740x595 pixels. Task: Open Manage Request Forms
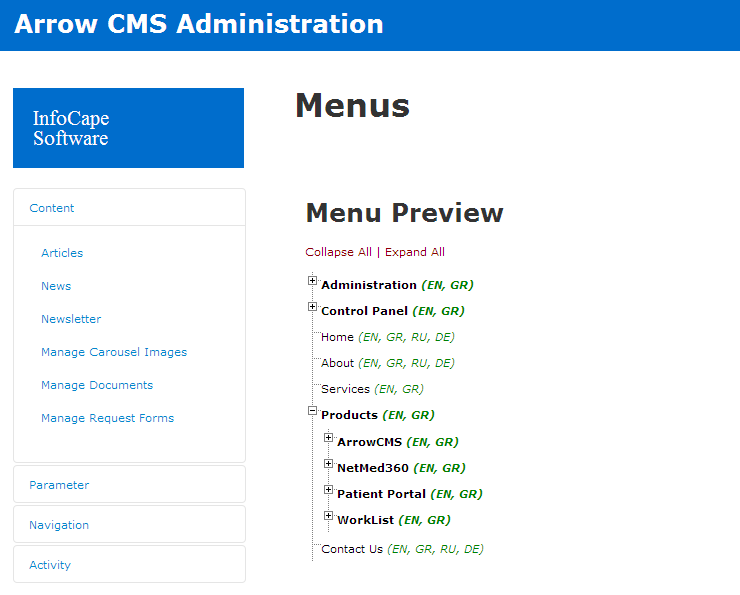pyautogui.click(x=108, y=418)
